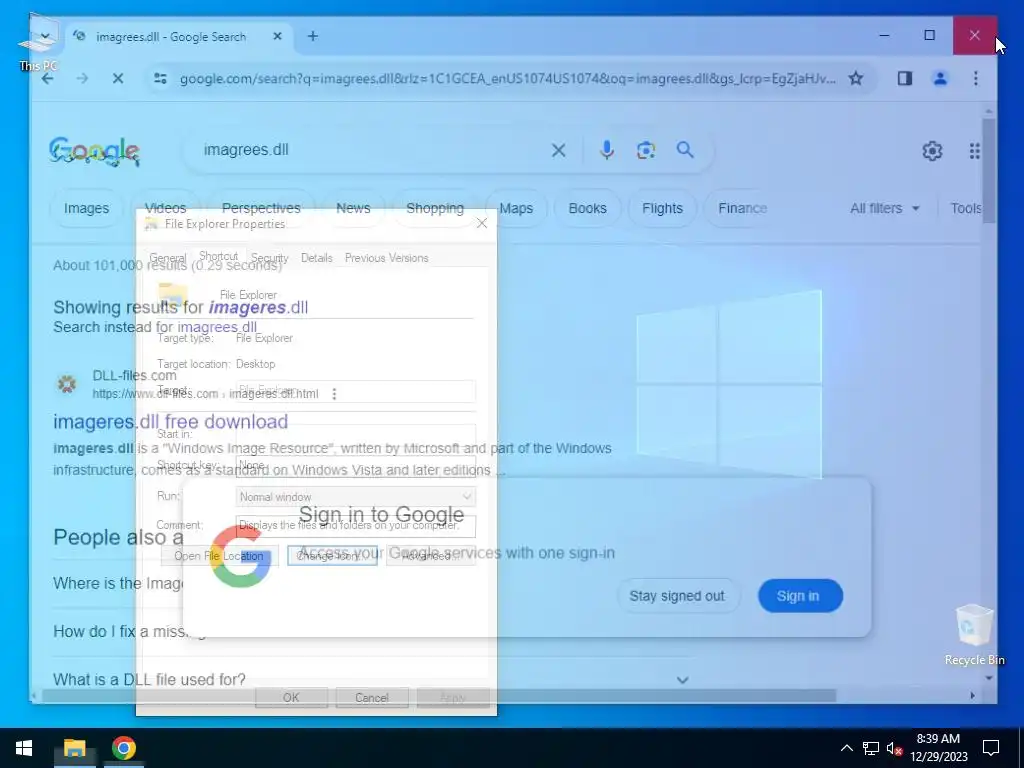Search by image with Google Lens icon

click(x=646, y=150)
